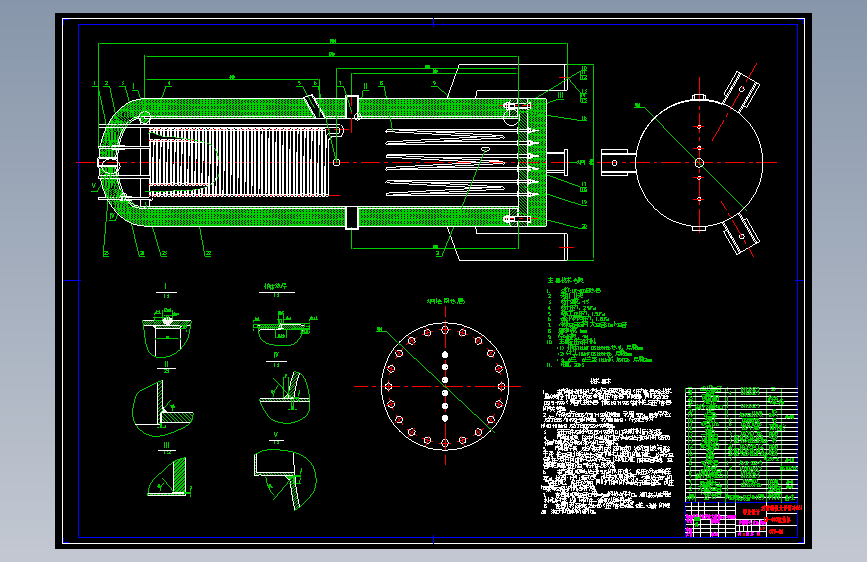Click the coiled tube bundle in the main section view
This screenshot has width=867, height=562.
pyautogui.click(x=239, y=162)
